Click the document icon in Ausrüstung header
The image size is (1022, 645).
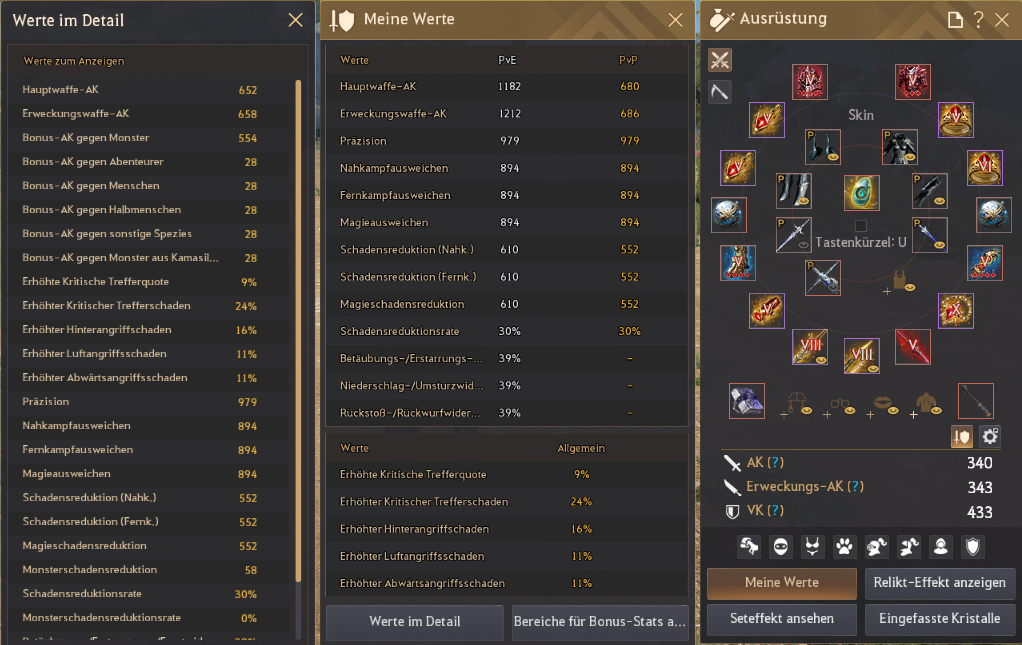point(956,19)
